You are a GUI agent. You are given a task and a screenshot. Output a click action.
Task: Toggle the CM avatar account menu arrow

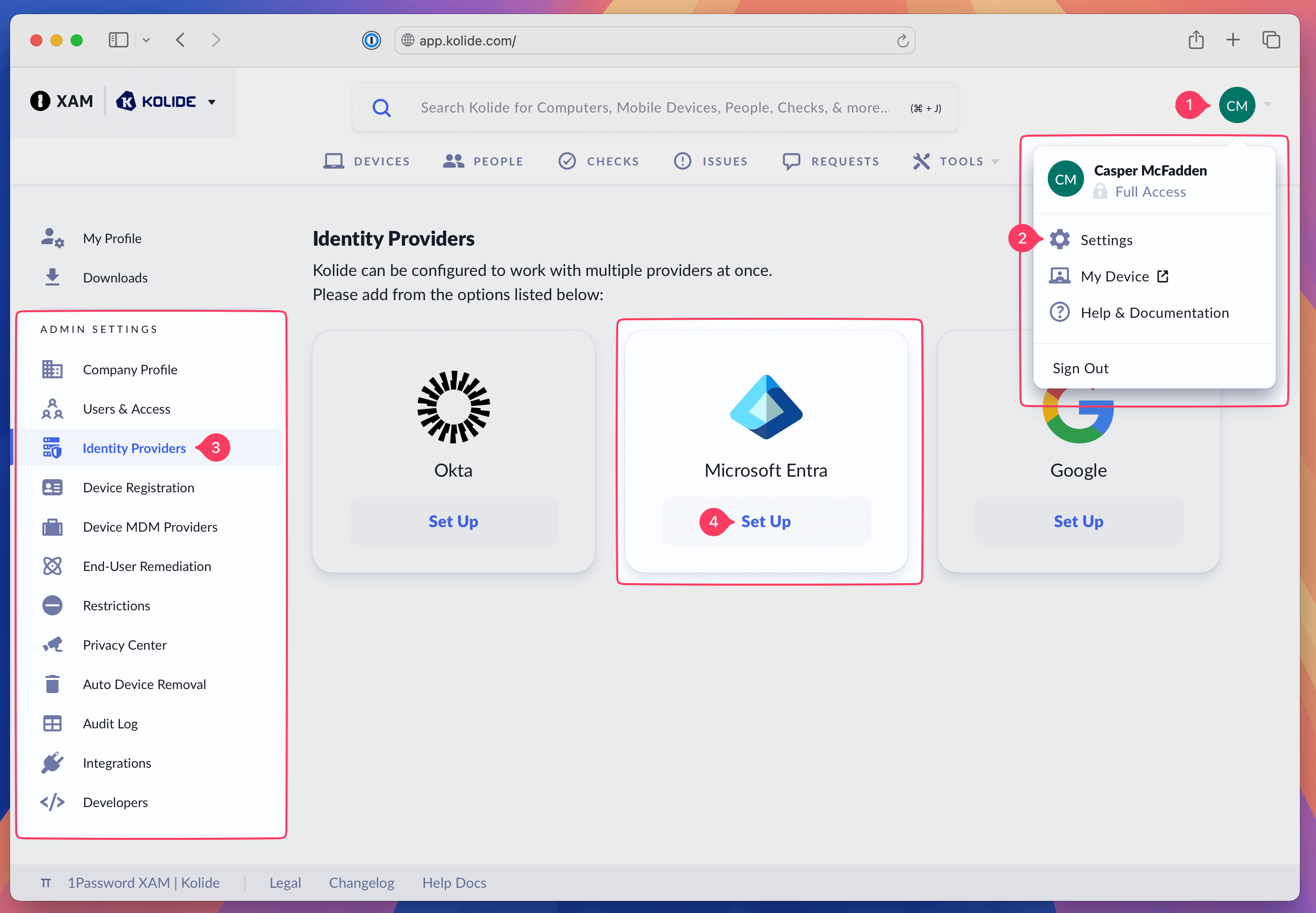coord(1268,105)
